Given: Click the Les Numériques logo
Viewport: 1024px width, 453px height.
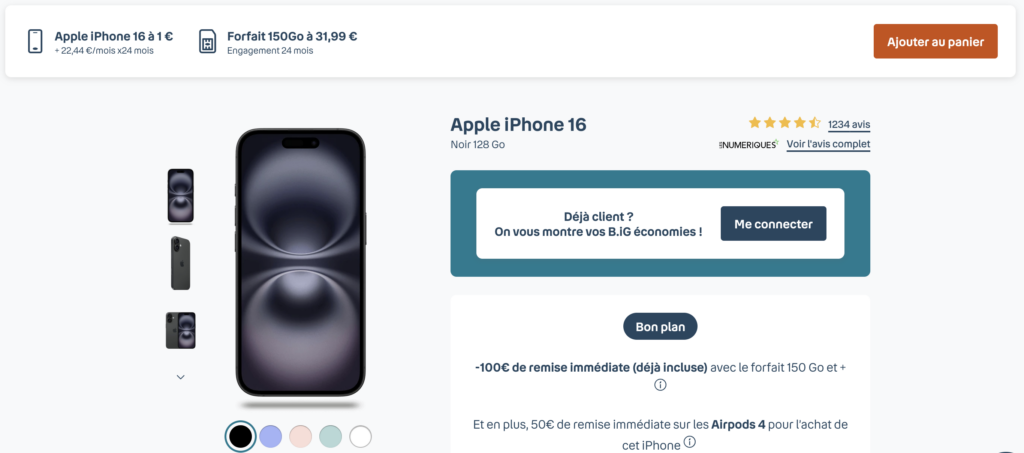Looking at the screenshot, I should (x=748, y=144).
